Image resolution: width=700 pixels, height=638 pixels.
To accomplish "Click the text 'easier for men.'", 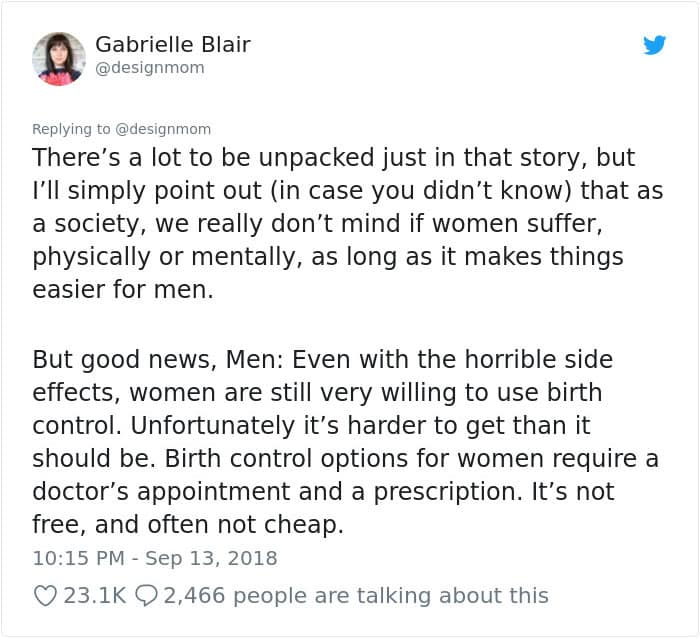I will tap(123, 289).
